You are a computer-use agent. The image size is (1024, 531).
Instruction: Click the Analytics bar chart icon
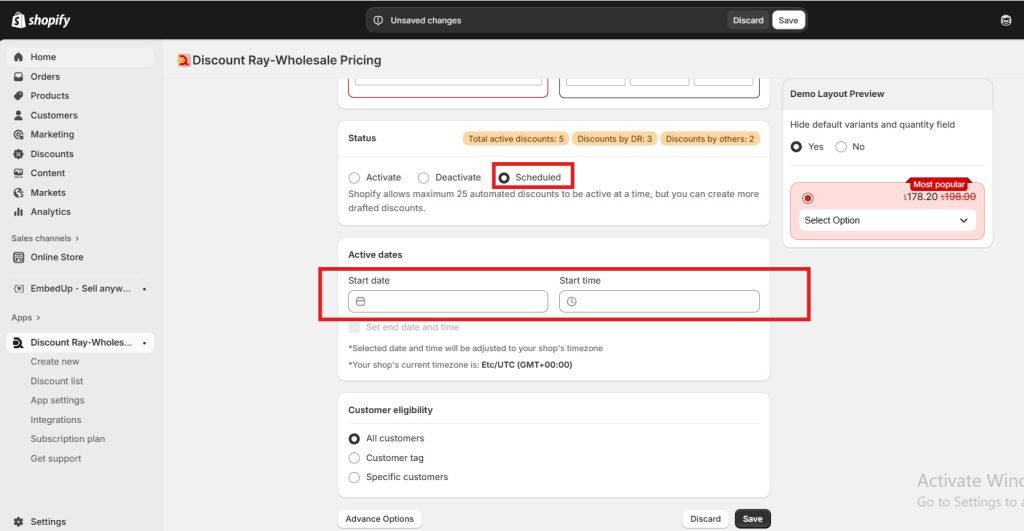click(19, 212)
